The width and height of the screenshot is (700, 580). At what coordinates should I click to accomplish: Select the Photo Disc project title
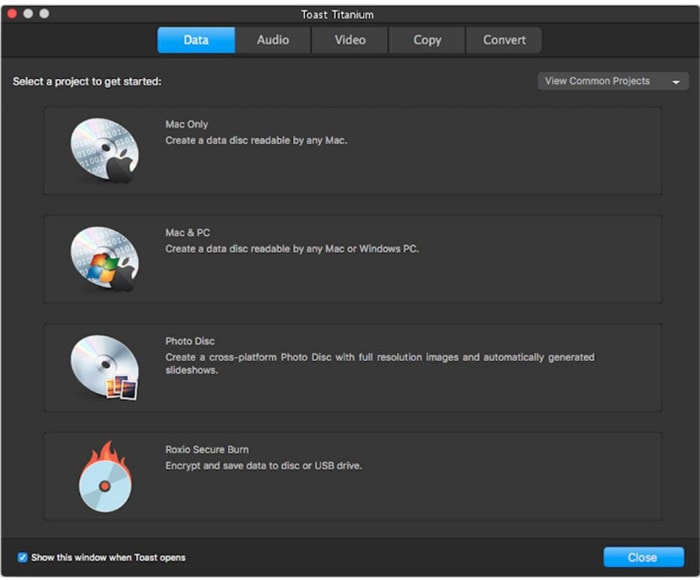(x=190, y=341)
